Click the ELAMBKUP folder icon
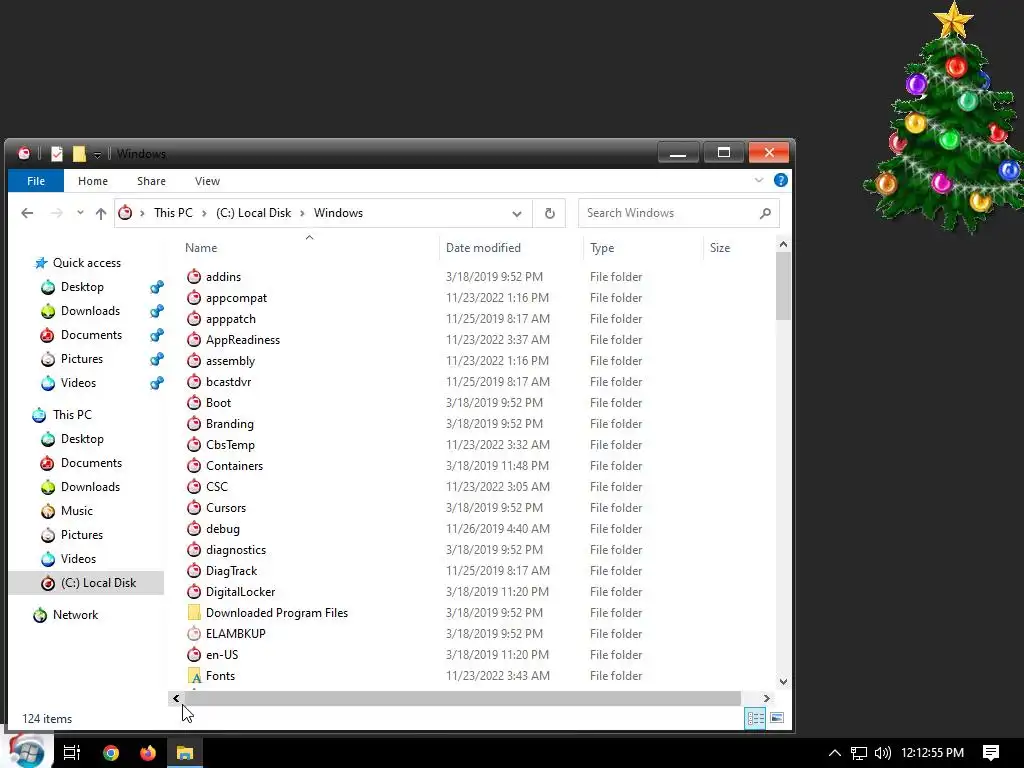 pyautogui.click(x=194, y=633)
